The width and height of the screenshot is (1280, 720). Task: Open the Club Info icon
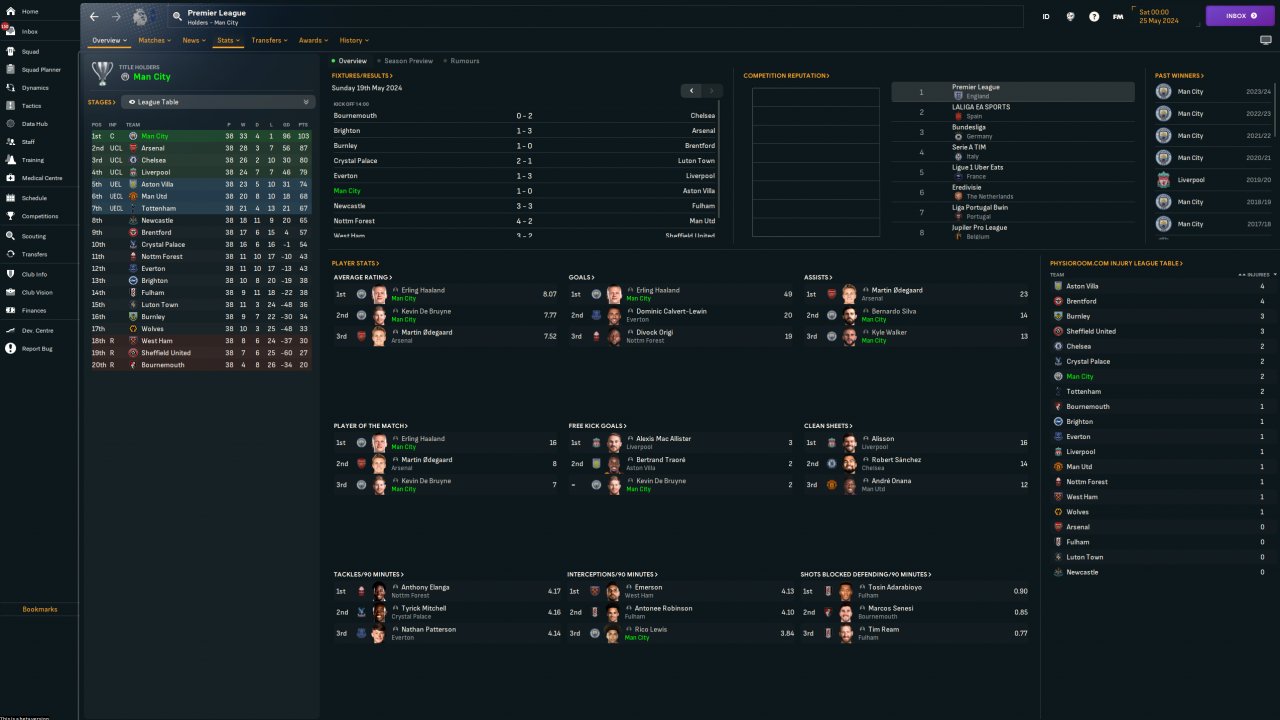point(10,274)
